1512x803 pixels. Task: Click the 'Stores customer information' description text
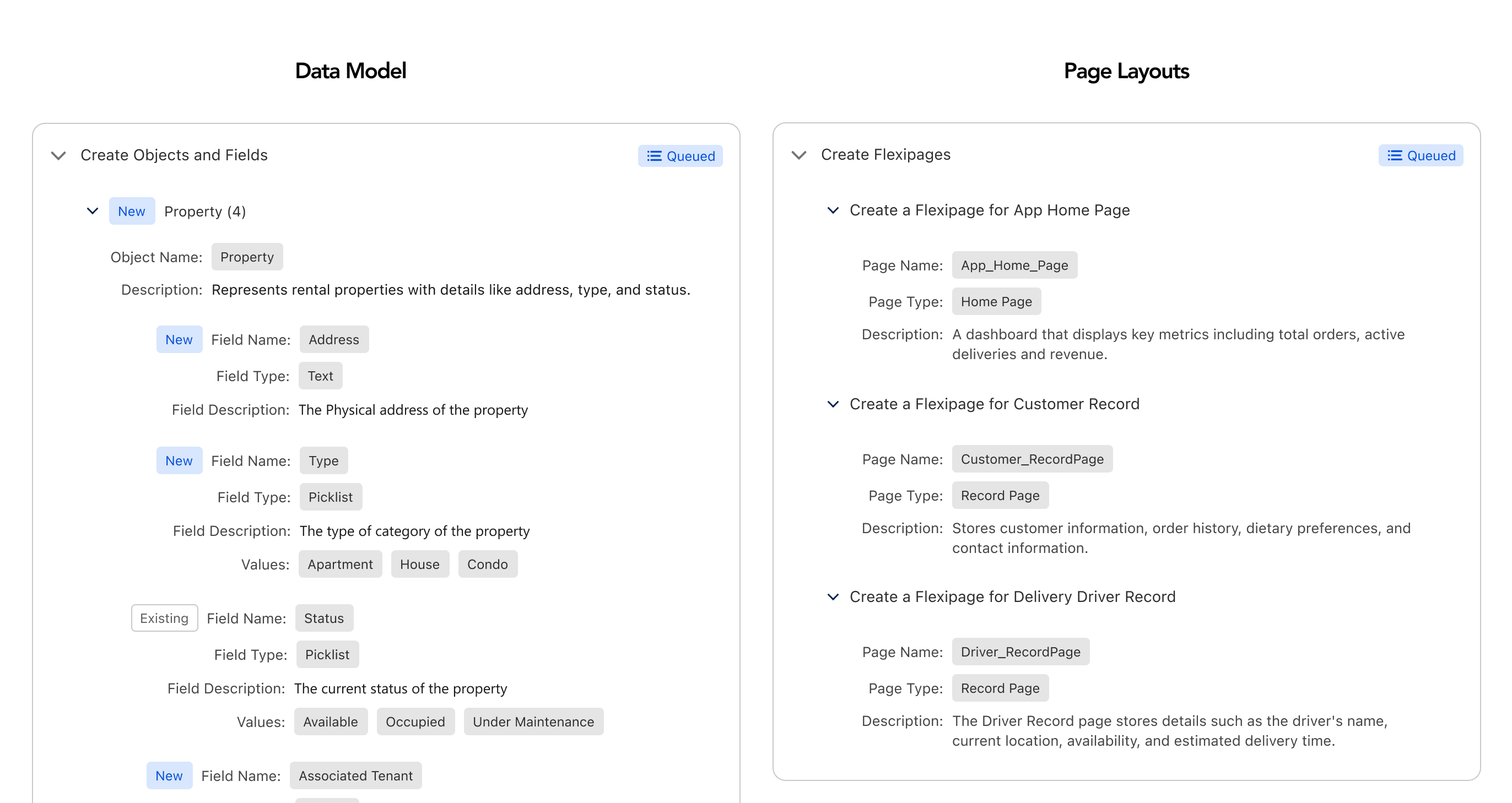pos(1181,539)
